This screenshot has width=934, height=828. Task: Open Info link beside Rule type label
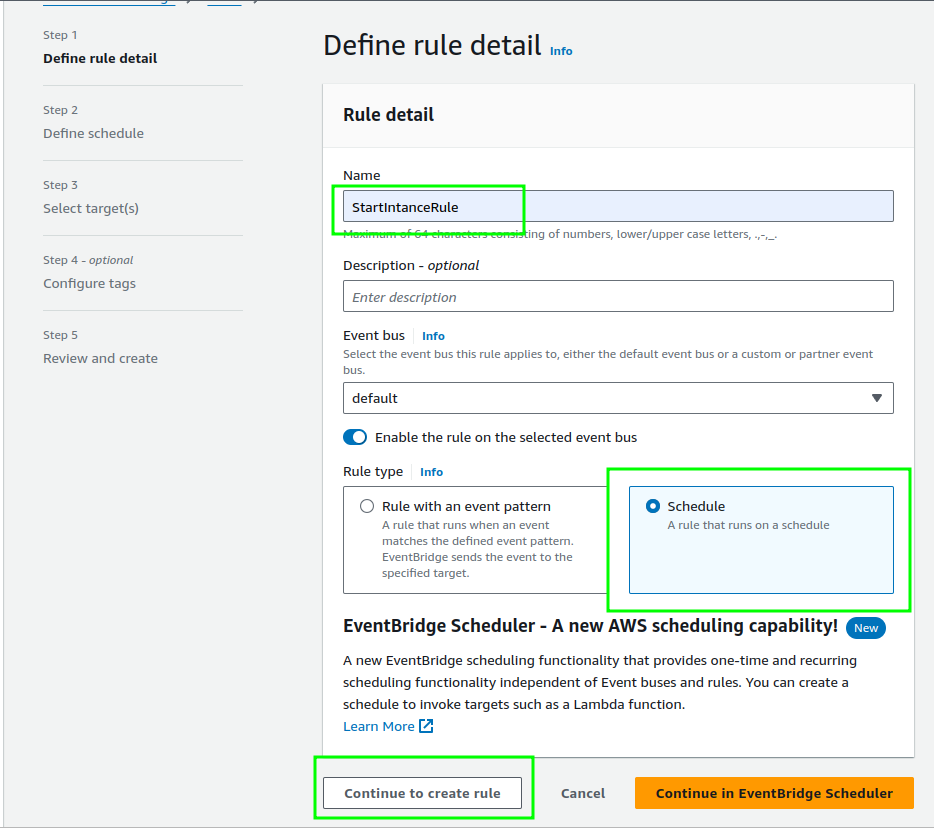click(x=431, y=472)
